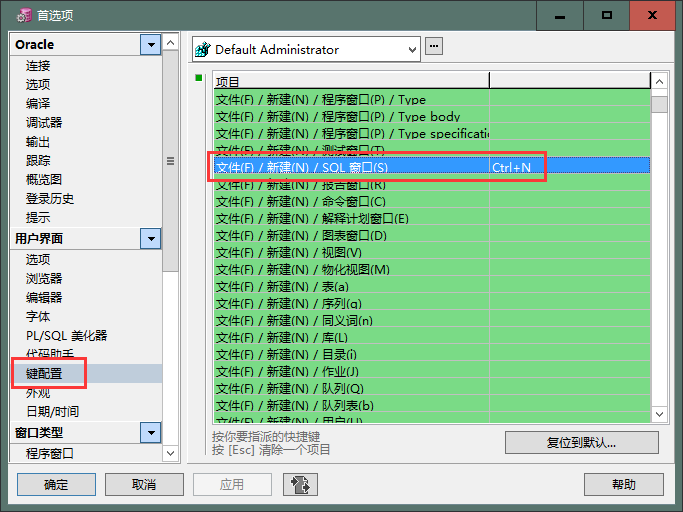The width and height of the screenshot is (683, 512).
Task: Open the 编辑器 preferences page
Action: tap(44, 298)
